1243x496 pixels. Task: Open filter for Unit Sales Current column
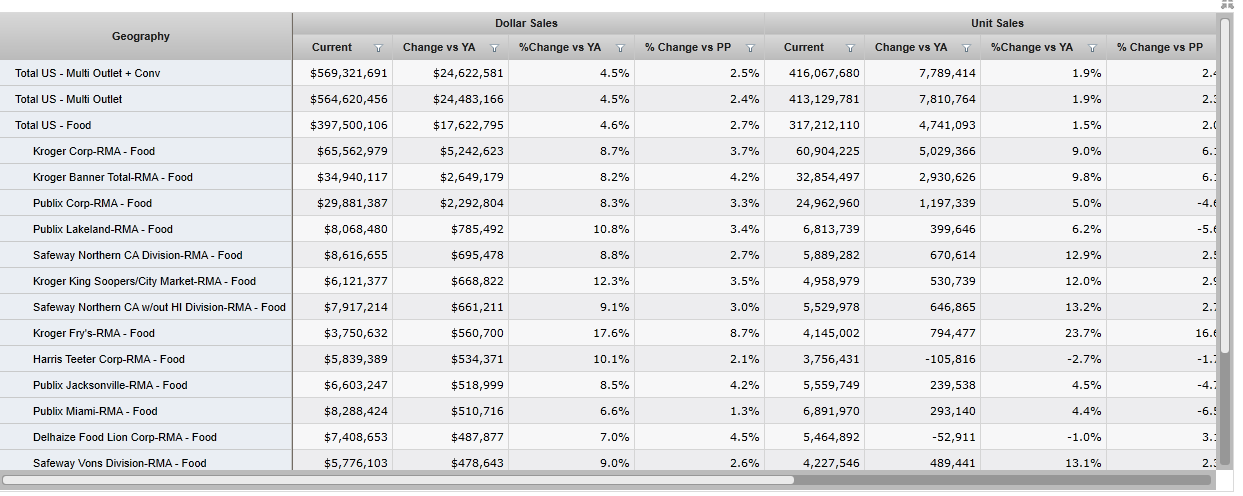coord(850,48)
